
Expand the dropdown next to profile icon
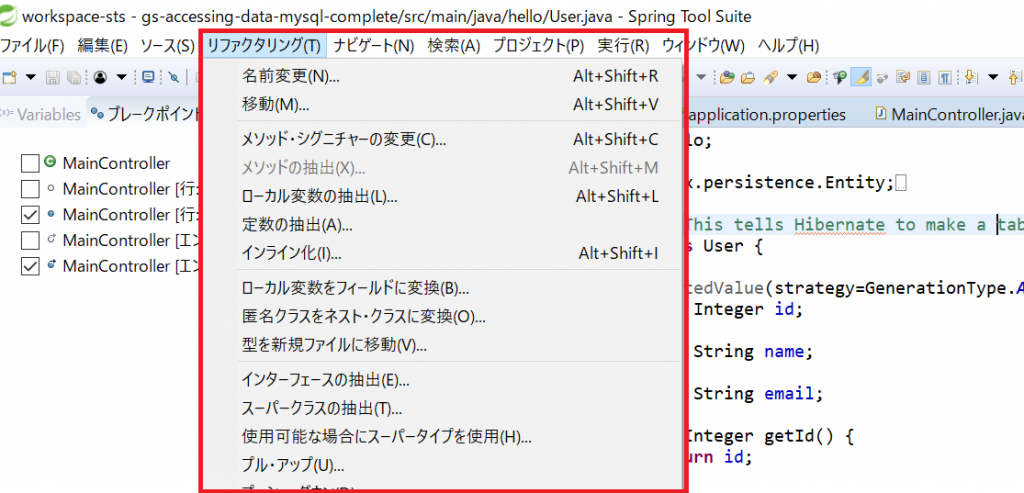[122, 77]
